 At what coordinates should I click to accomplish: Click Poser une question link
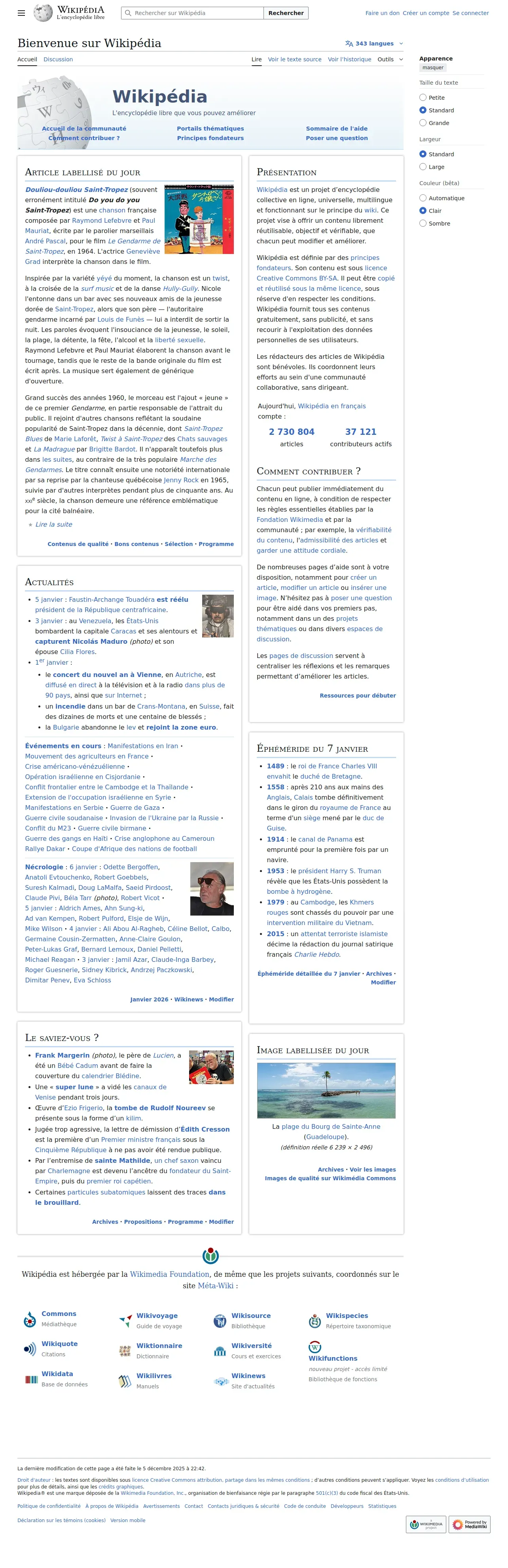click(x=337, y=138)
